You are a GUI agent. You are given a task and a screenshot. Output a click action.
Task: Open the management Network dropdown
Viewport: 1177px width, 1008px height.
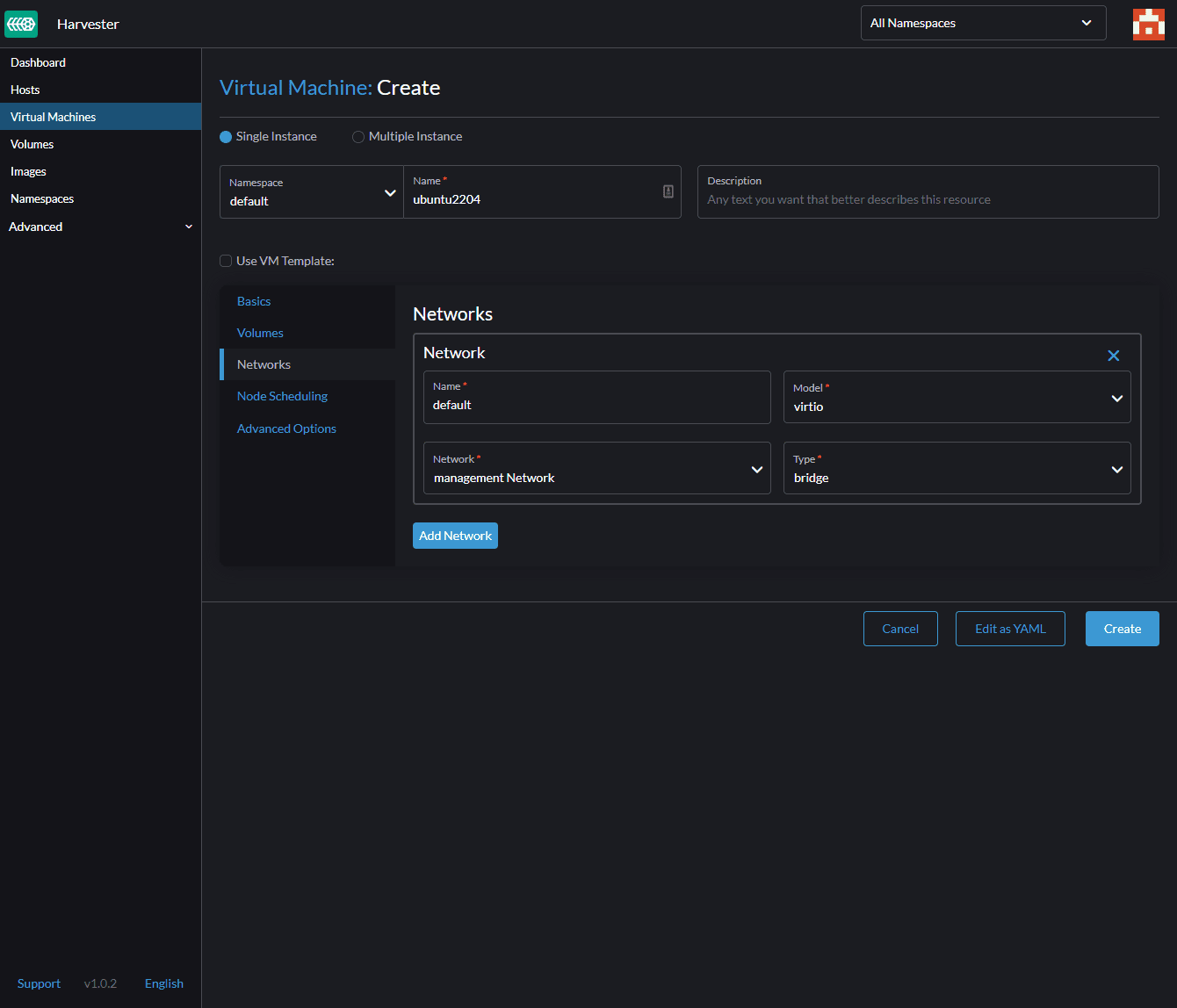click(596, 469)
